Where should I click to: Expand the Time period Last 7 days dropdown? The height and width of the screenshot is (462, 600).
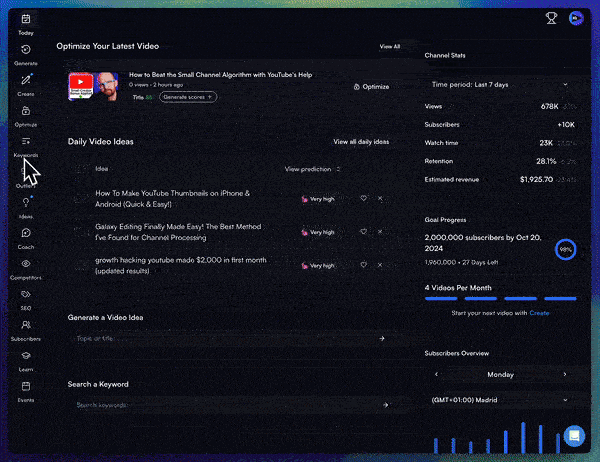click(x=499, y=85)
